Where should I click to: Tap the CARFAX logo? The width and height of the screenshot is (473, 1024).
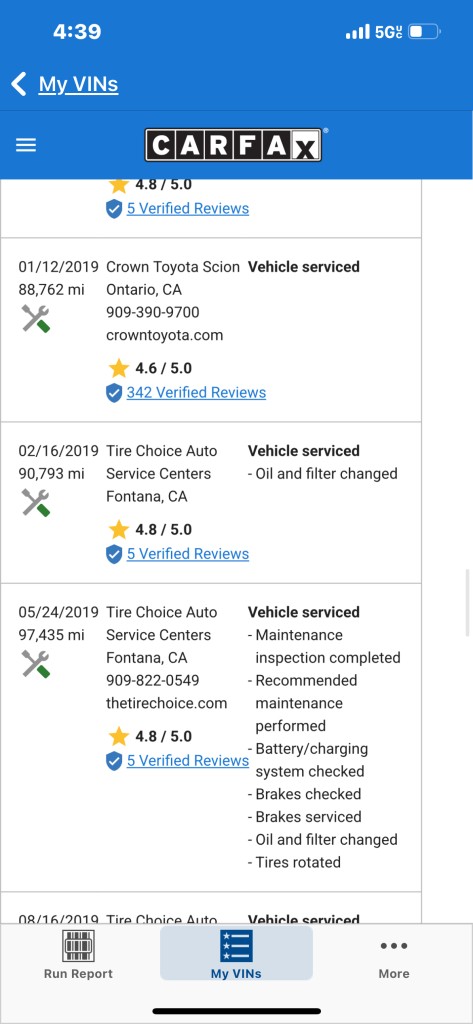tap(233, 145)
